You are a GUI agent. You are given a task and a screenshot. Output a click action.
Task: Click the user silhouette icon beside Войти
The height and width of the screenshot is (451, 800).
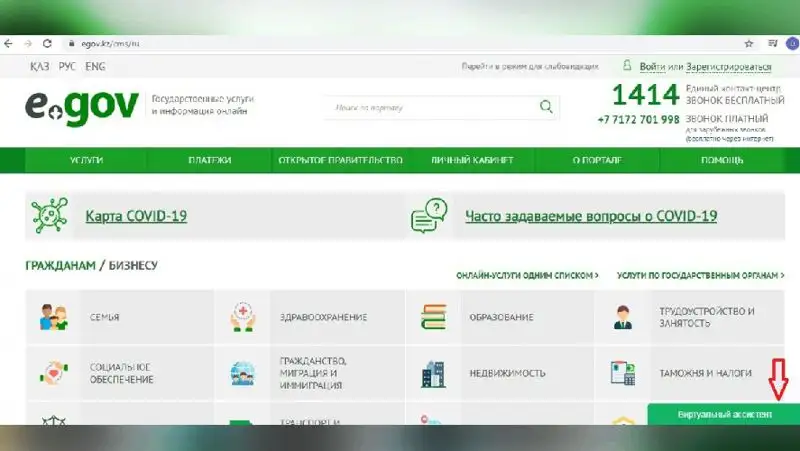[x=627, y=65]
